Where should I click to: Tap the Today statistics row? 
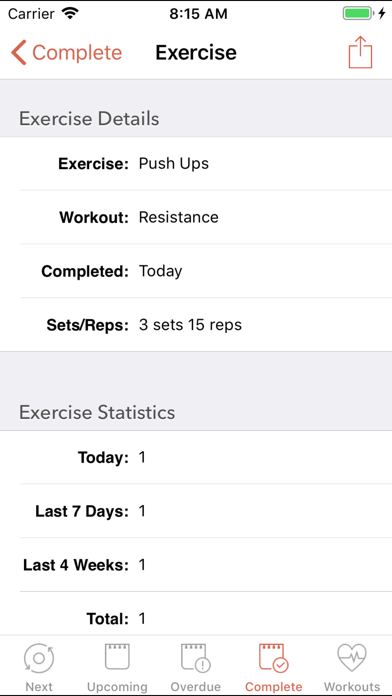coord(196,457)
